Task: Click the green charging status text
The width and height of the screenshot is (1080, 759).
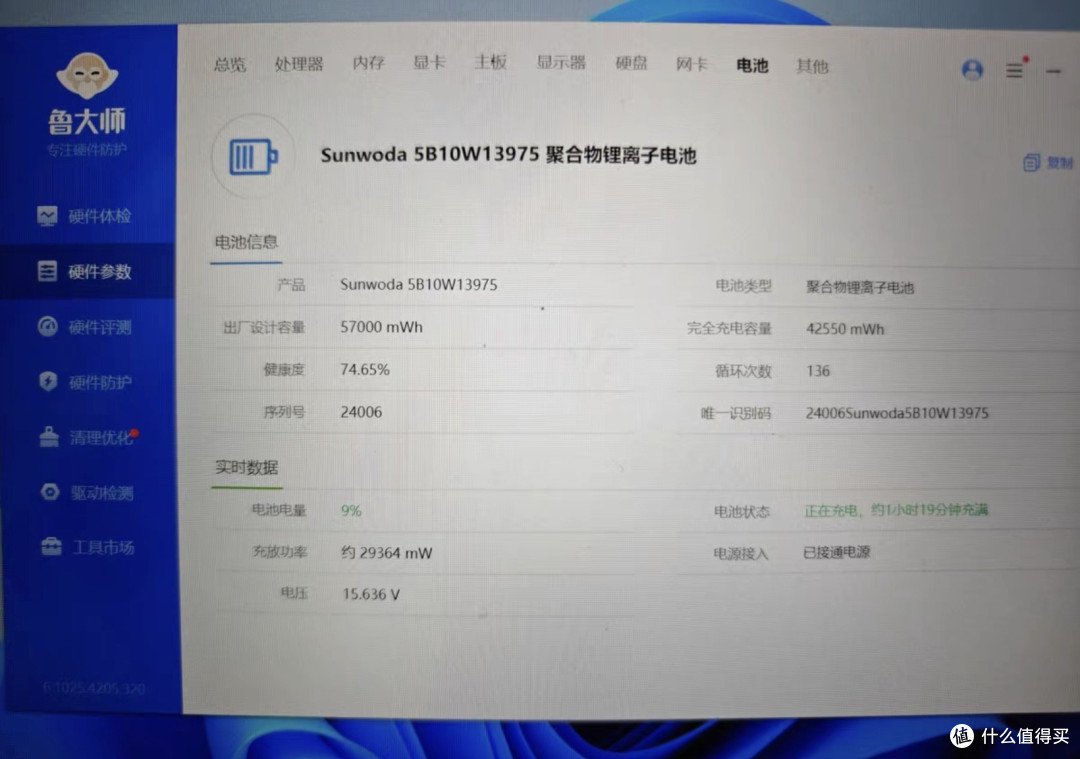Action: (x=896, y=510)
